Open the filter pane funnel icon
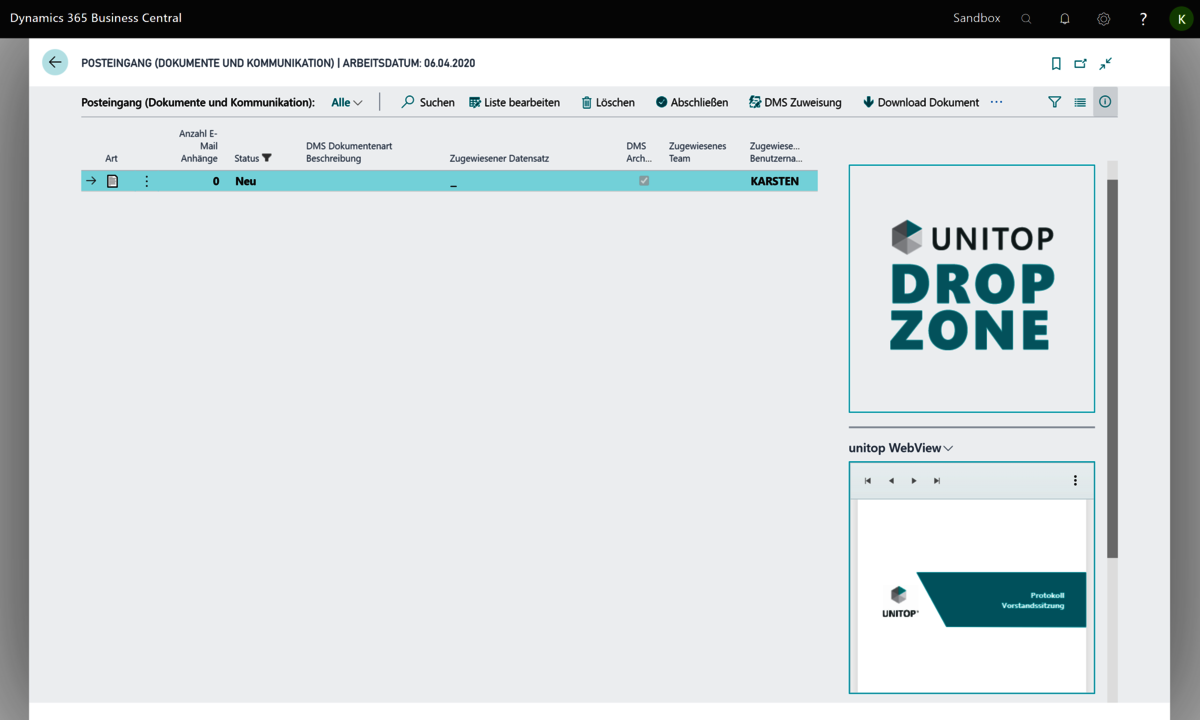This screenshot has height=720, width=1200. coord(1054,102)
